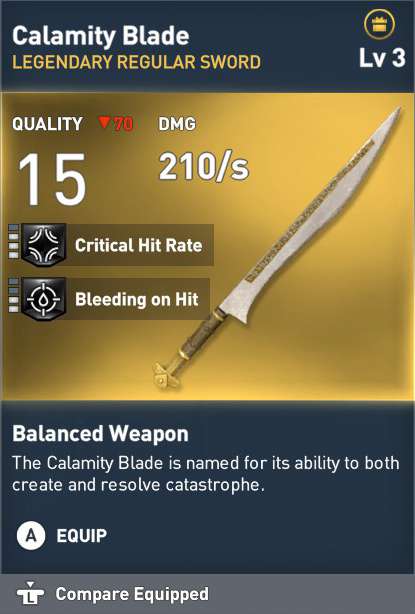
Task: Click the Bleeding on Hit level pips
Action: pyautogui.click(x=13, y=296)
